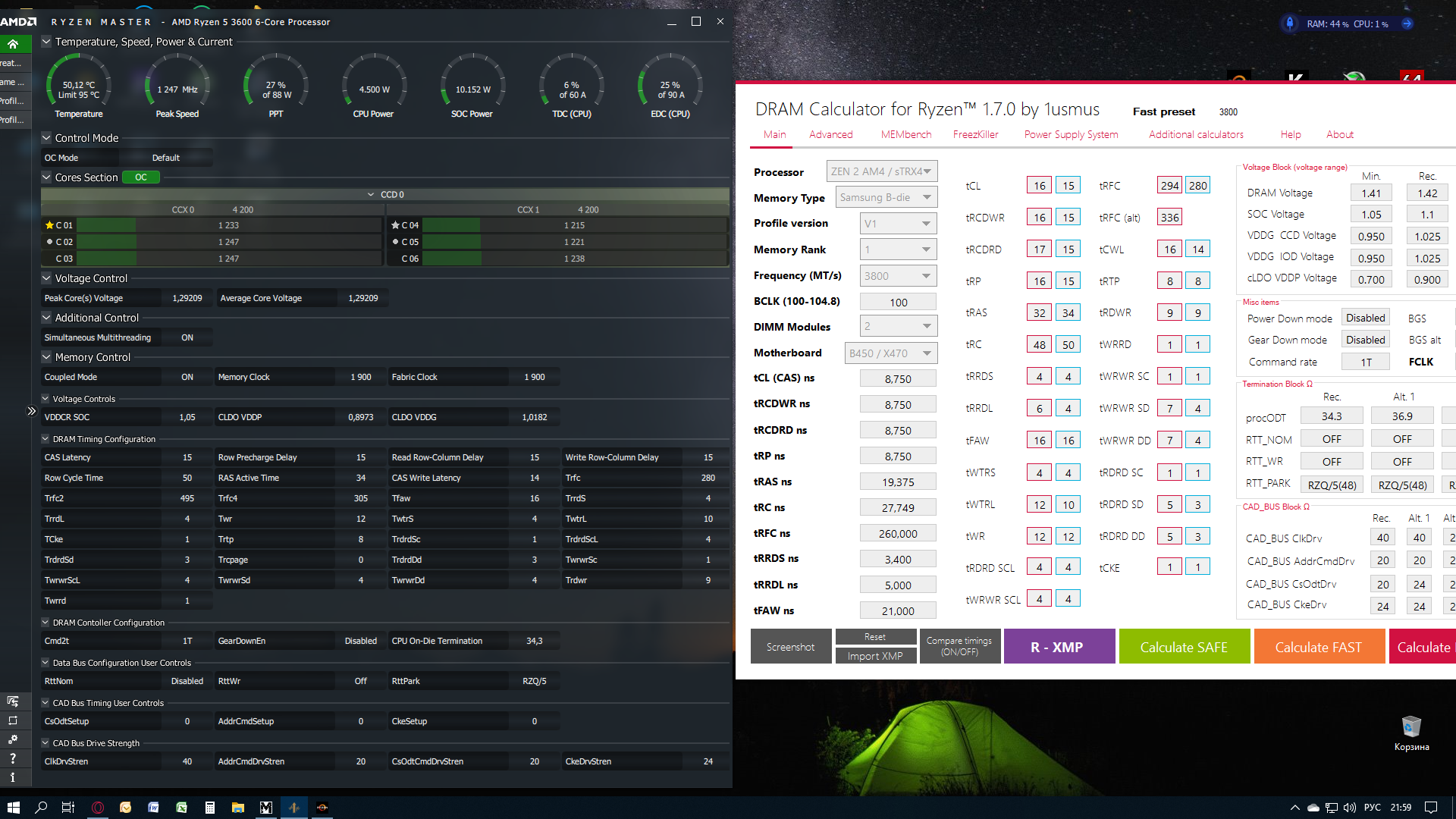Screen dimensions: 1456x819
Task: Open the Power Supply System tab
Action: tap(1071, 135)
